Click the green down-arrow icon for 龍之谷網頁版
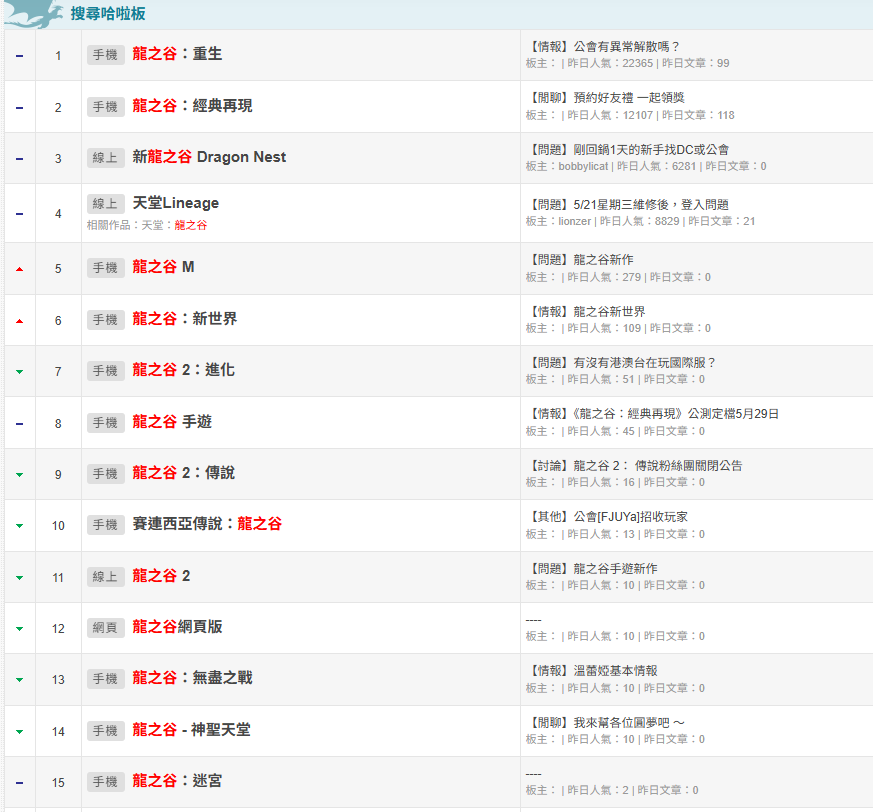 tap(19, 629)
